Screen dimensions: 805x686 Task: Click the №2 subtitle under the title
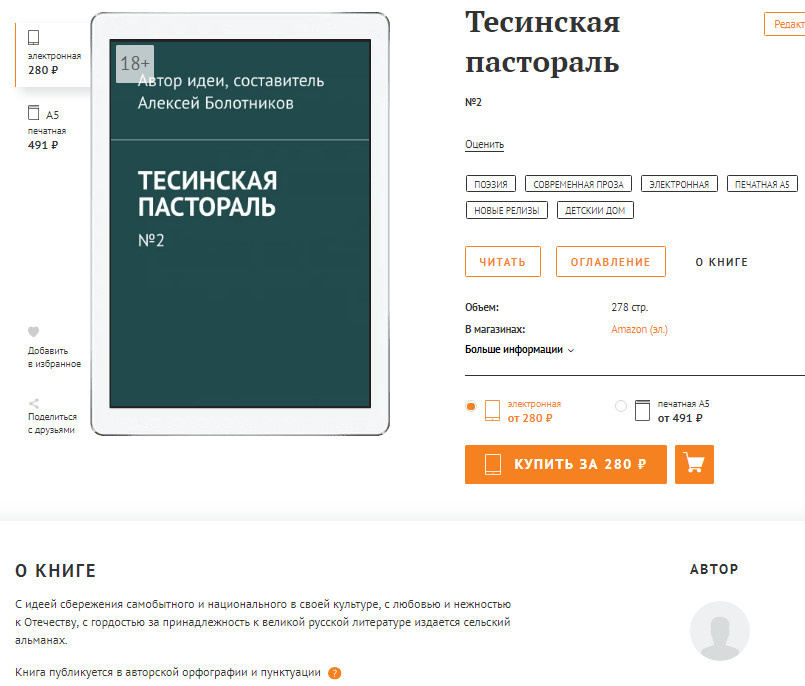click(x=473, y=102)
